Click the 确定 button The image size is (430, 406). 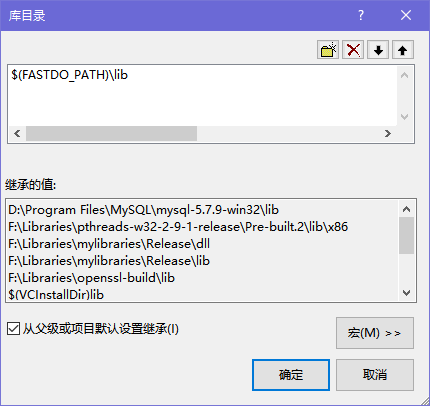pos(291,375)
